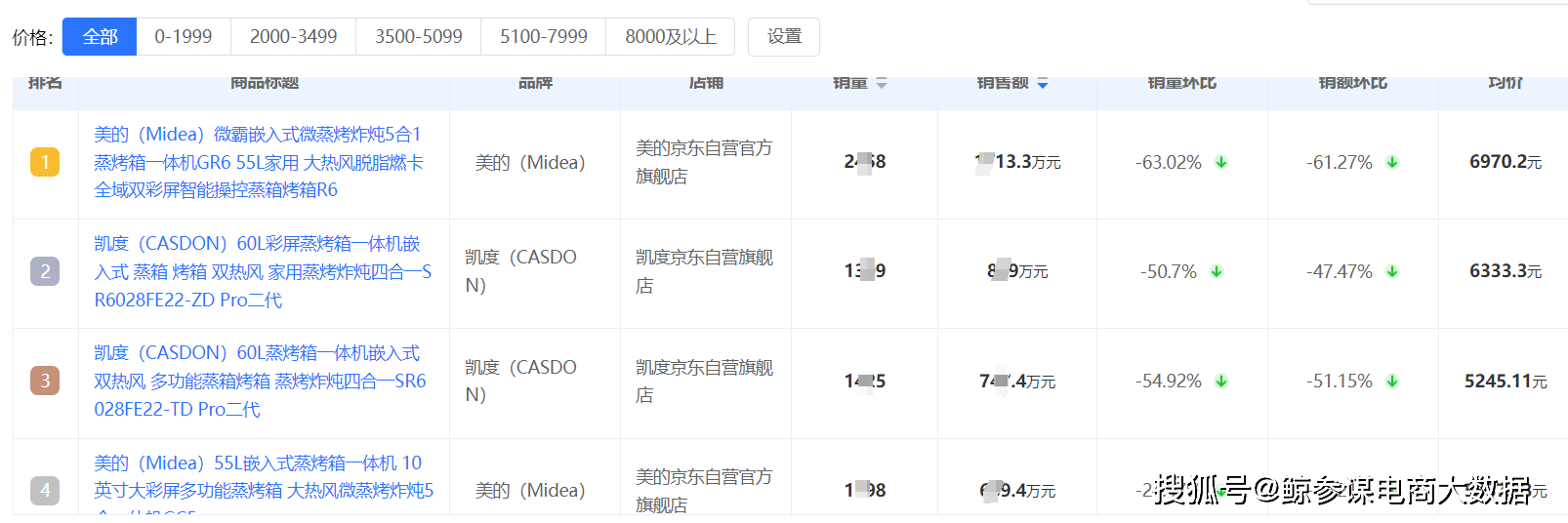Image resolution: width=1568 pixels, height=523 pixels.
Task: Click the -50.7% sales volume change
Action: (1169, 271)
